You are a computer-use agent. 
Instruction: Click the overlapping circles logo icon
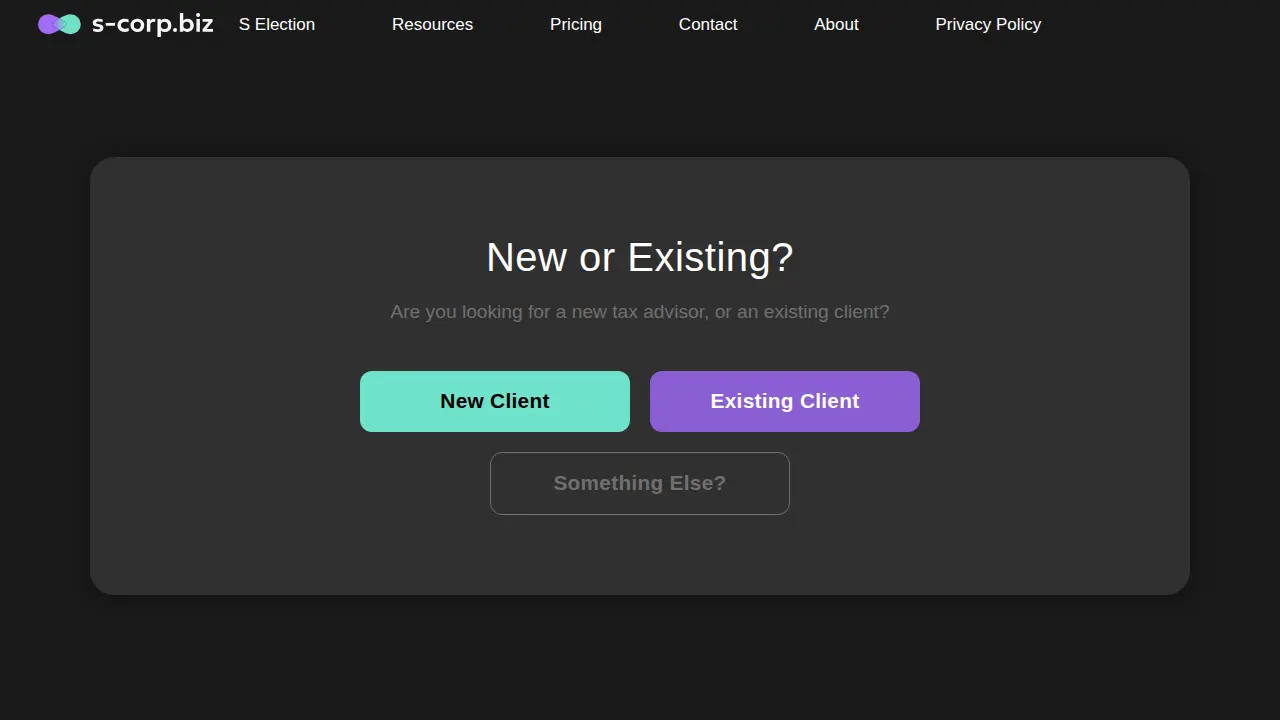[x=59, y=24]
